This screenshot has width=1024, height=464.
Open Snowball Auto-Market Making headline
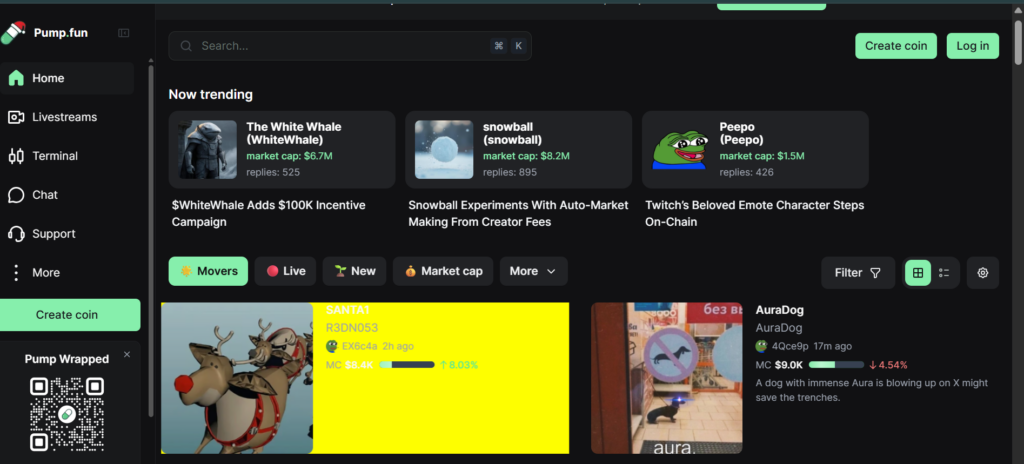pos(519,214)
